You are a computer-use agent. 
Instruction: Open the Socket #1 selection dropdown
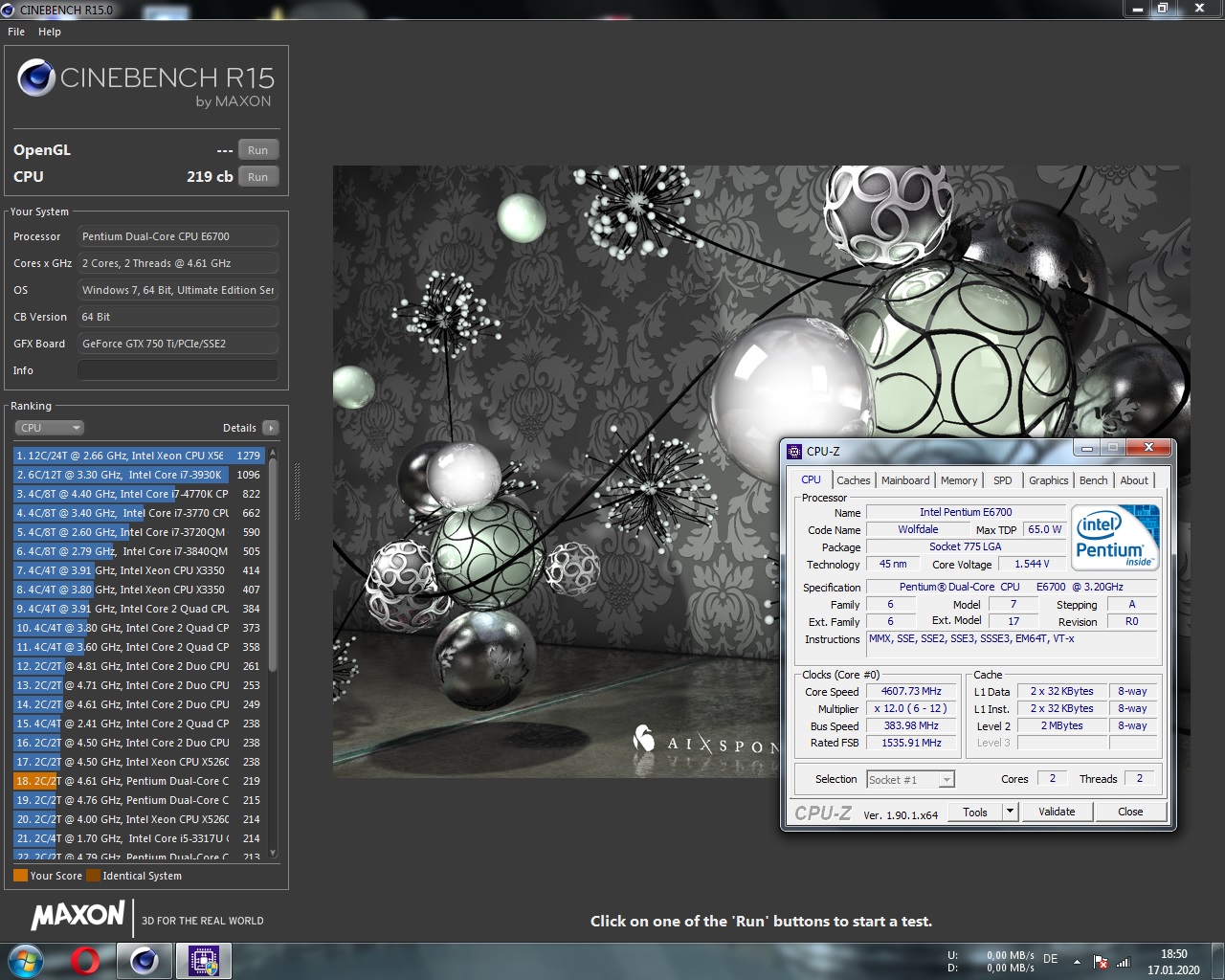910,779
